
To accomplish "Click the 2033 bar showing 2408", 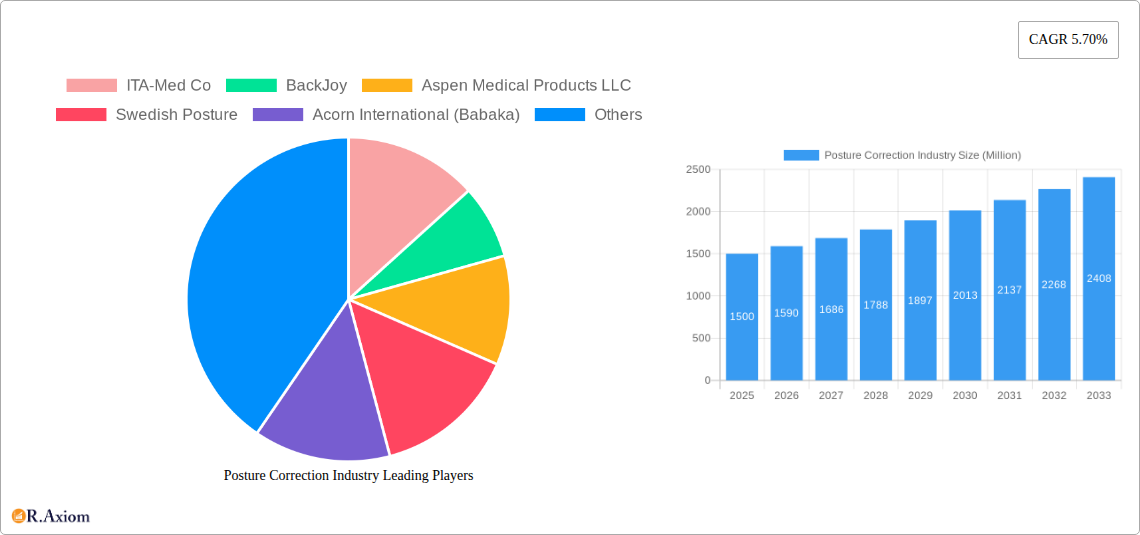I will pyautogui.click(x=1098, y=279).
